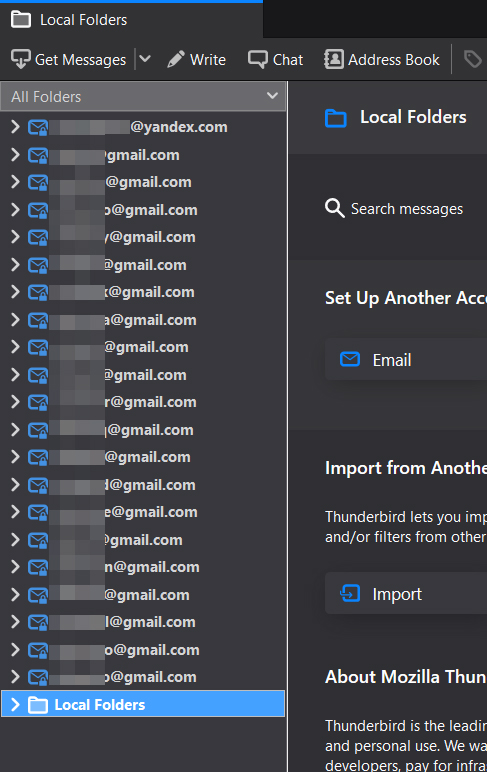The width and height of the screenshot is (487, 772).
Task: Select the account ending a@gmail.com
Action: (143, 320)
